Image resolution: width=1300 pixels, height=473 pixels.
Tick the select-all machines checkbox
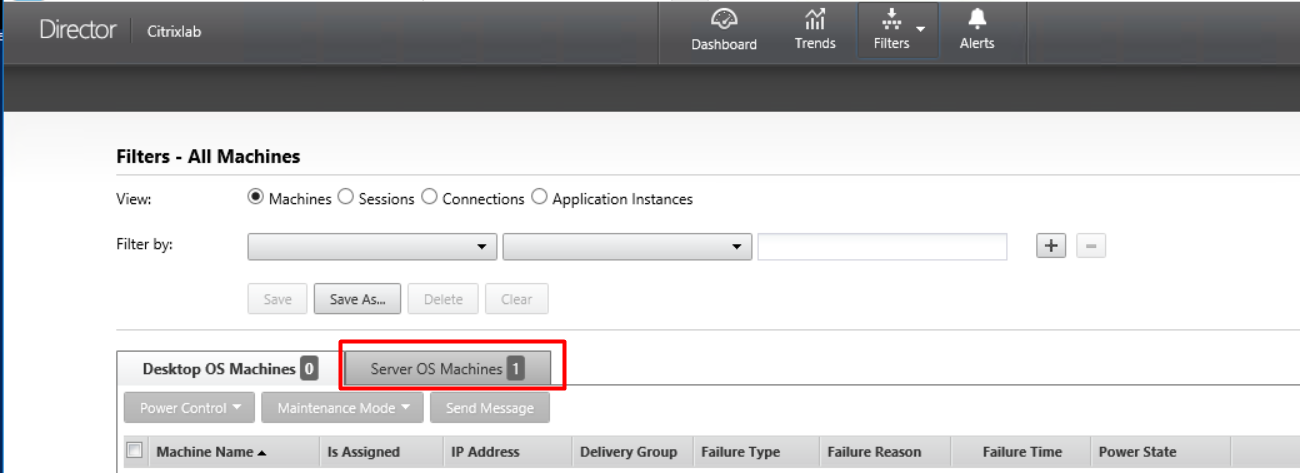click(135, 451)
